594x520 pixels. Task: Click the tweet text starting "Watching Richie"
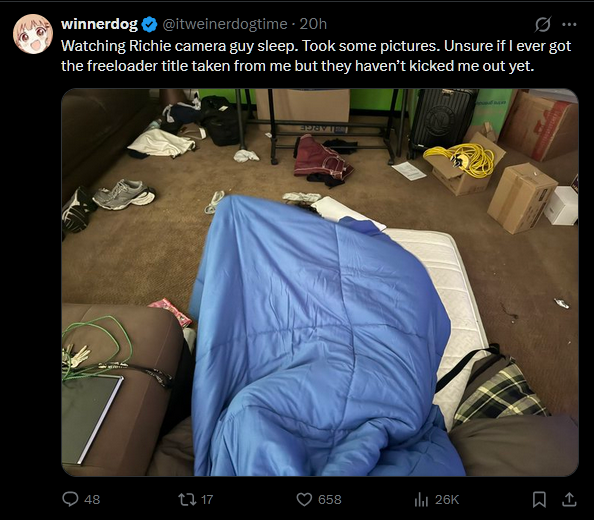316,56
